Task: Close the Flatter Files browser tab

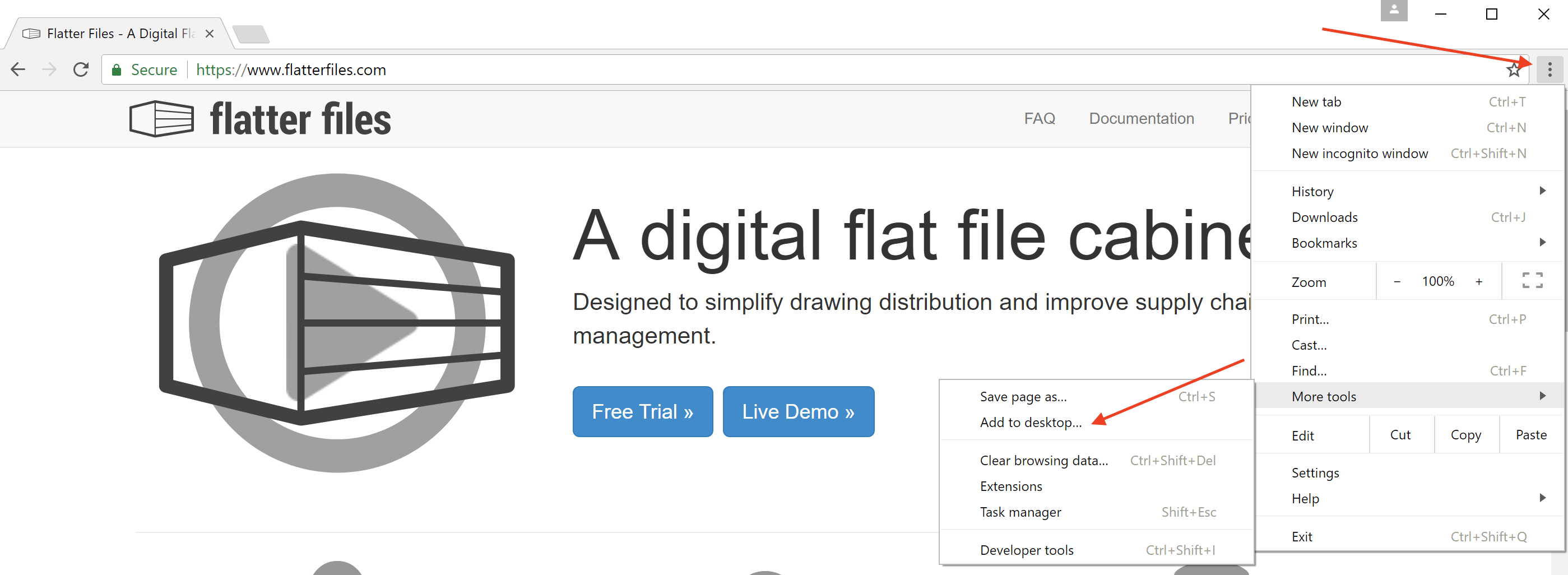Action: (210, 34)
